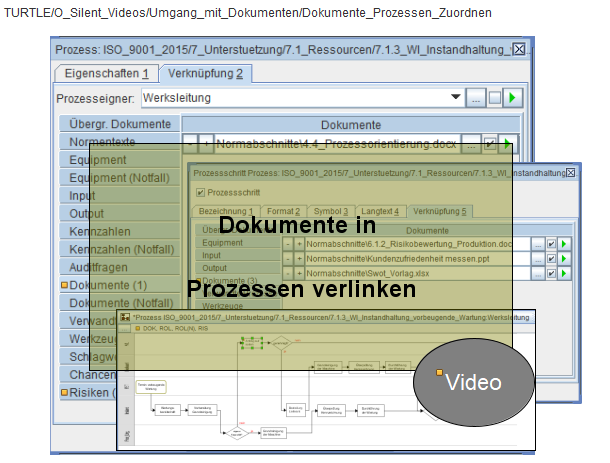Click plus button of Kundenzufriedenheit messen.ppt row

(299, 259)
